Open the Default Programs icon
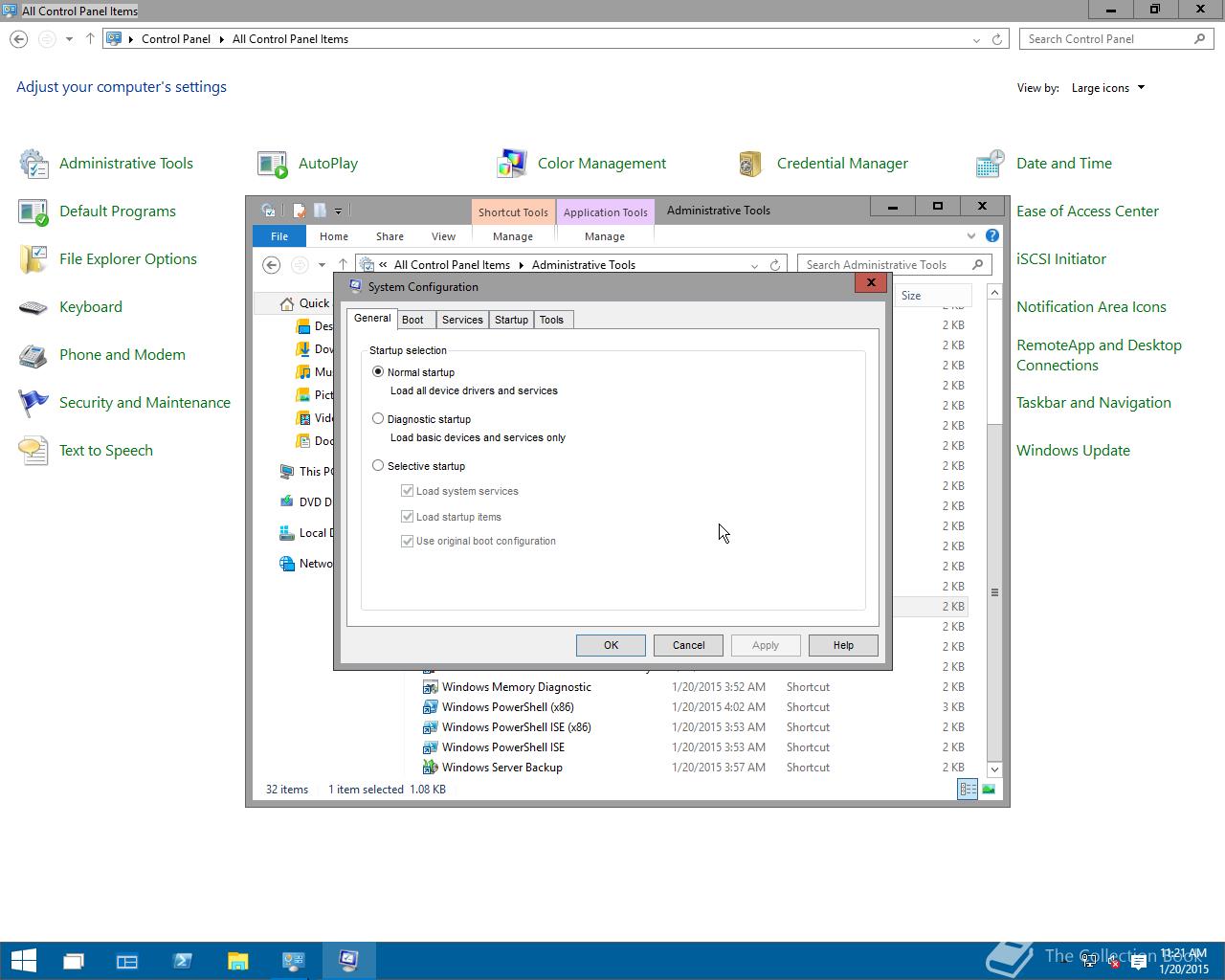 coord(33,212)
